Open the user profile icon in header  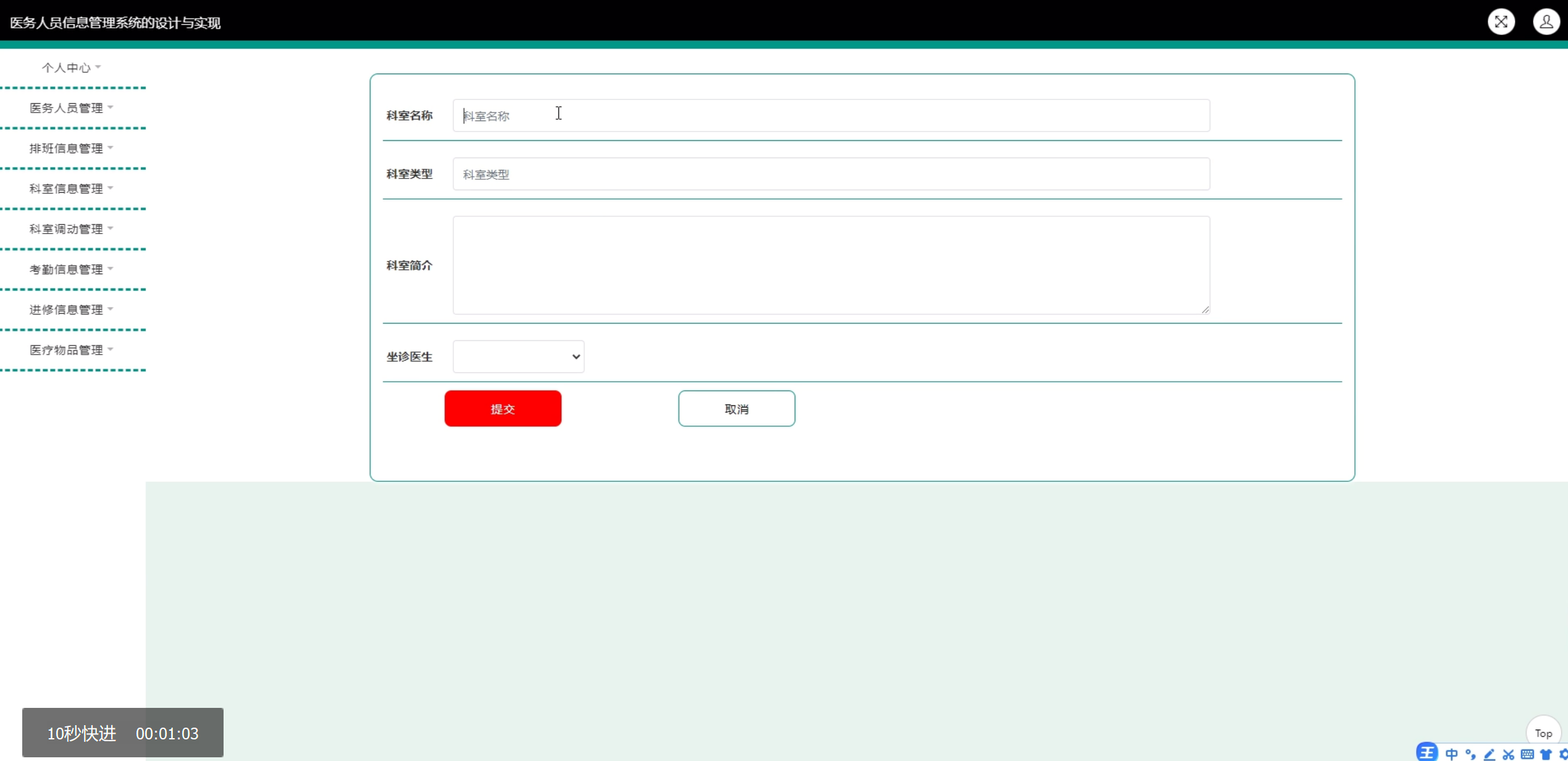[x=1546, y=22]
